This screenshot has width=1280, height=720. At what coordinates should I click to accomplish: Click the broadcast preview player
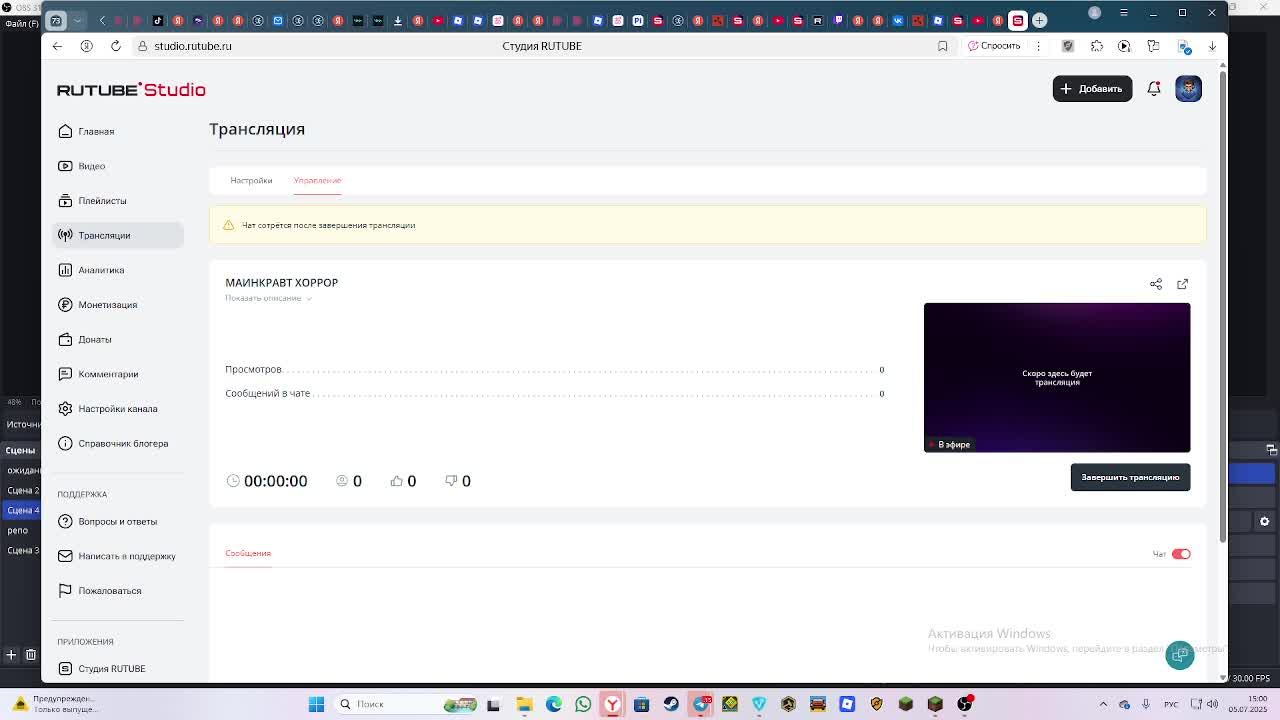click(x=1057, y=378)
